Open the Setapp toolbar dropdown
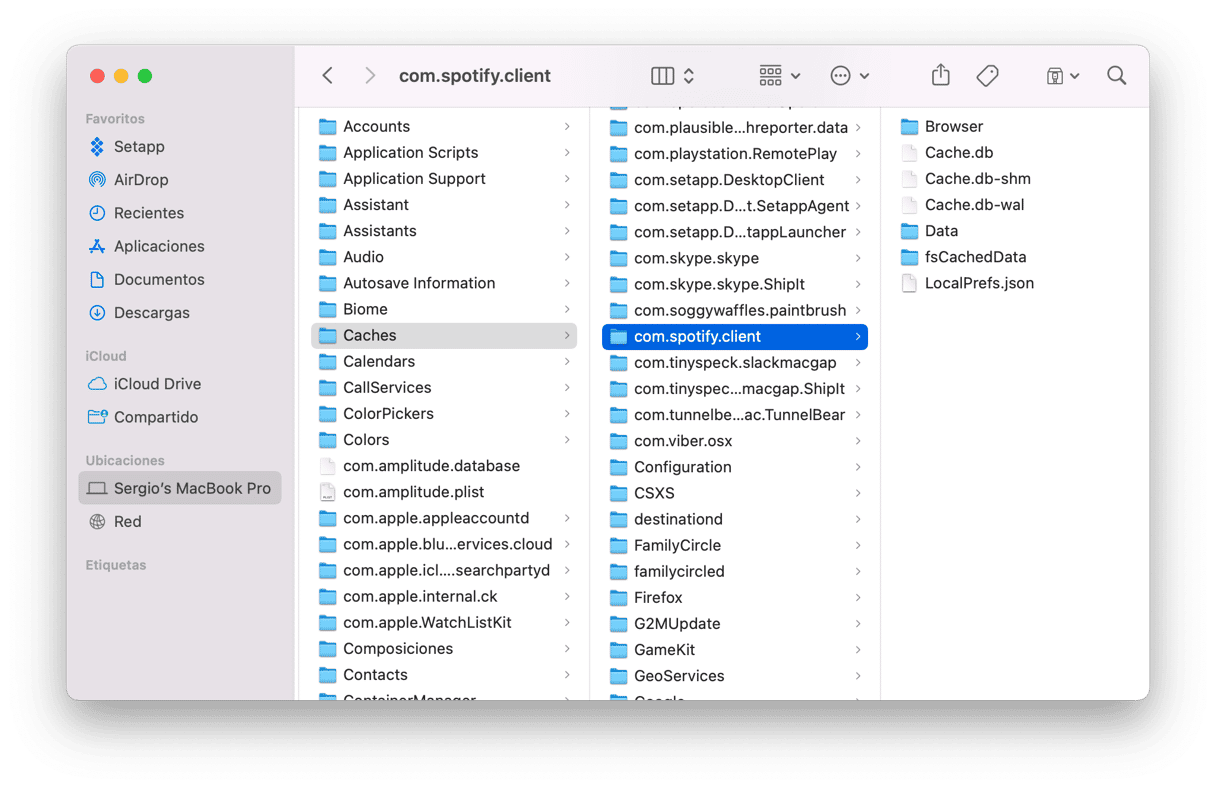 (x=1062, y=76)
